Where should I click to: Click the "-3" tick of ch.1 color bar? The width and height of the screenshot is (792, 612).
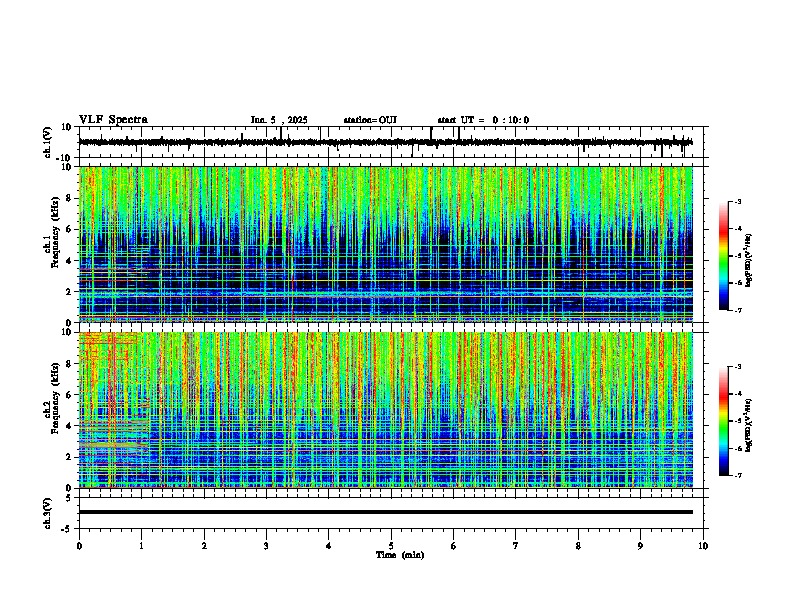[738, 202]
